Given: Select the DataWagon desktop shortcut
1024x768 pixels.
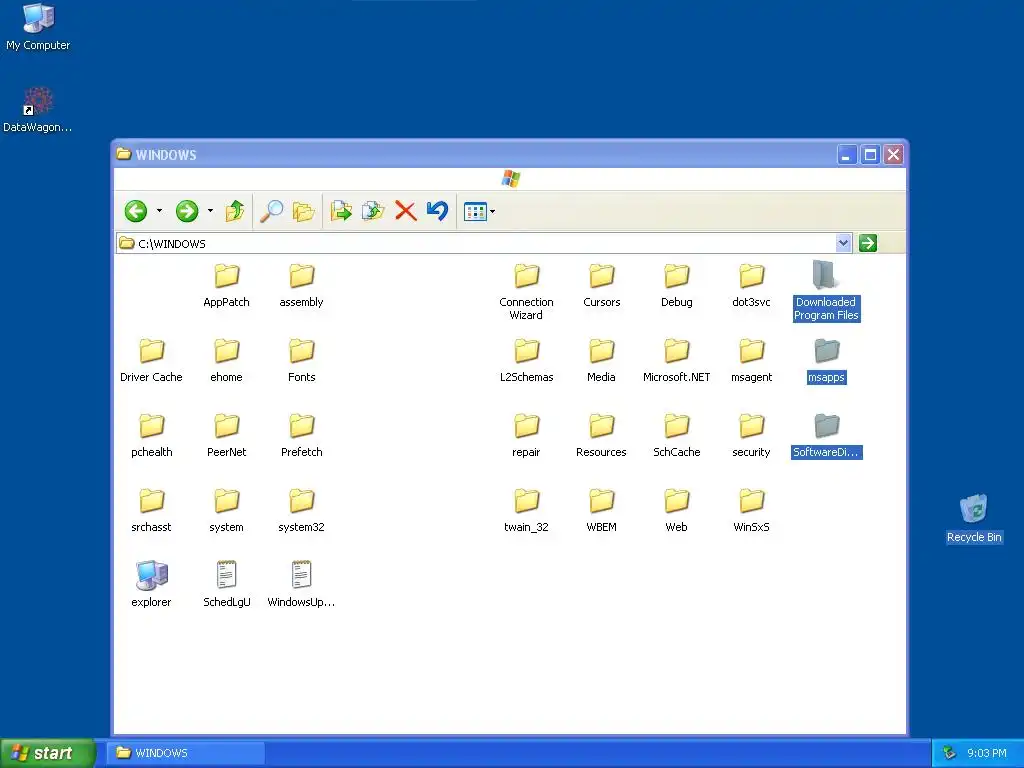Looking at the screenshot, I should [38, 110].
